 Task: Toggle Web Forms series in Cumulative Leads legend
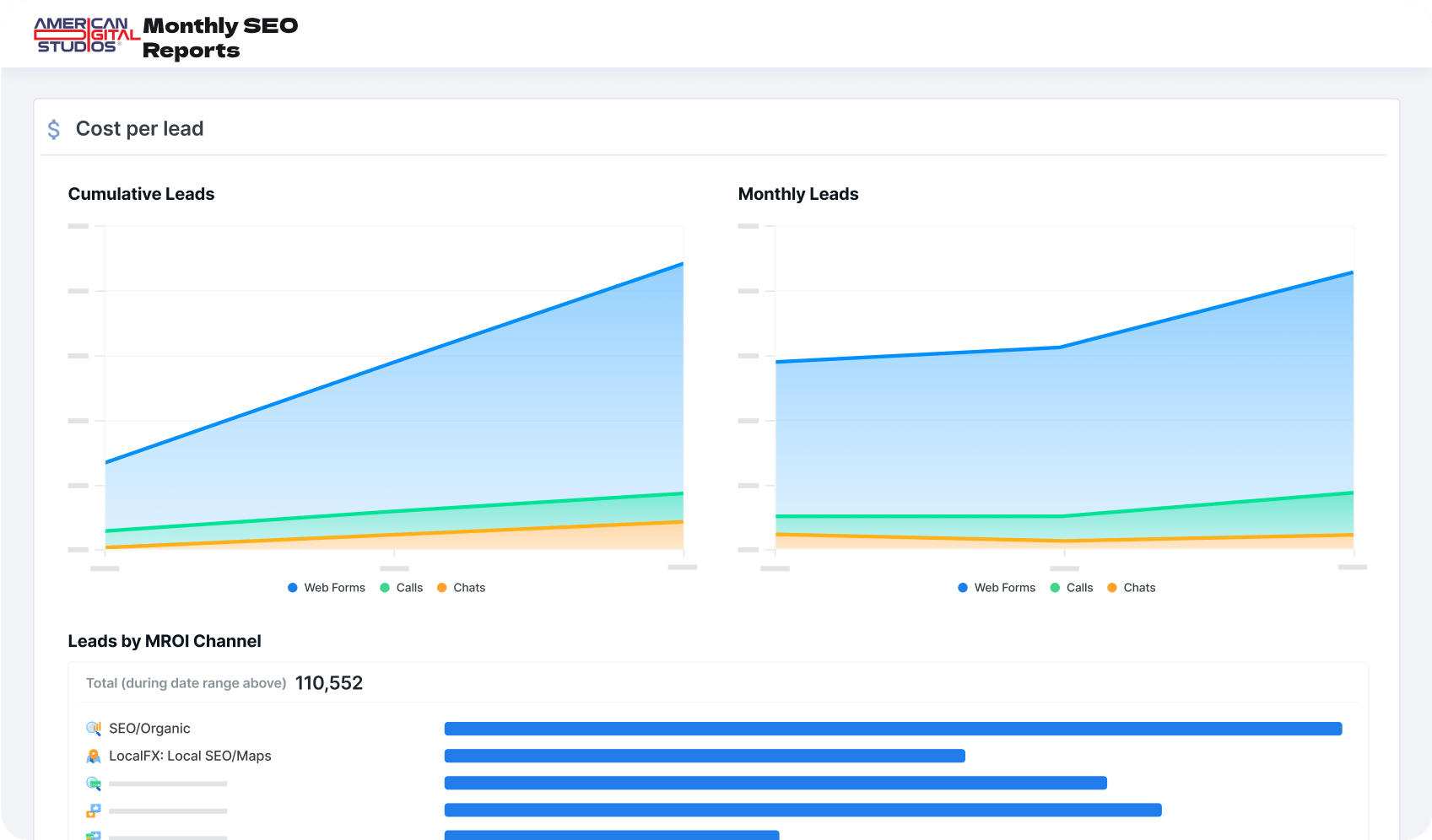coord(327,588)
